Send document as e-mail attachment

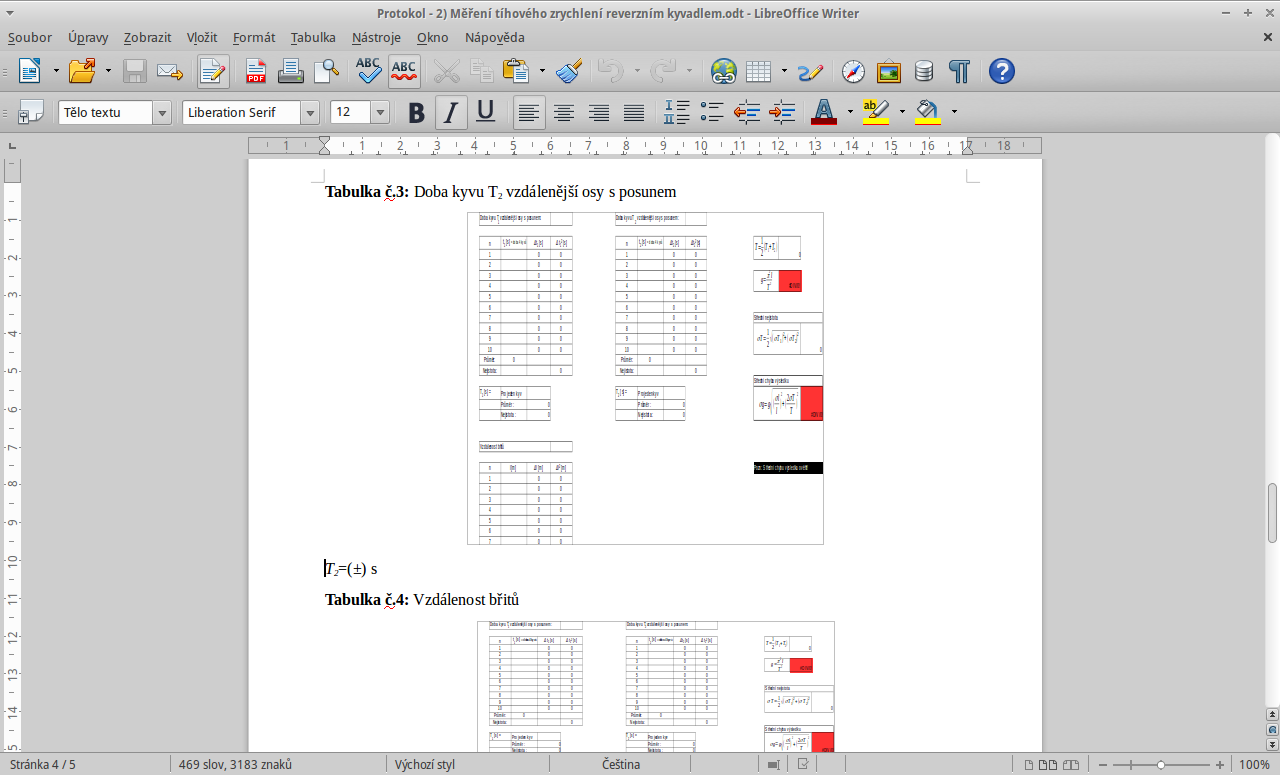[x=170, y=71]
